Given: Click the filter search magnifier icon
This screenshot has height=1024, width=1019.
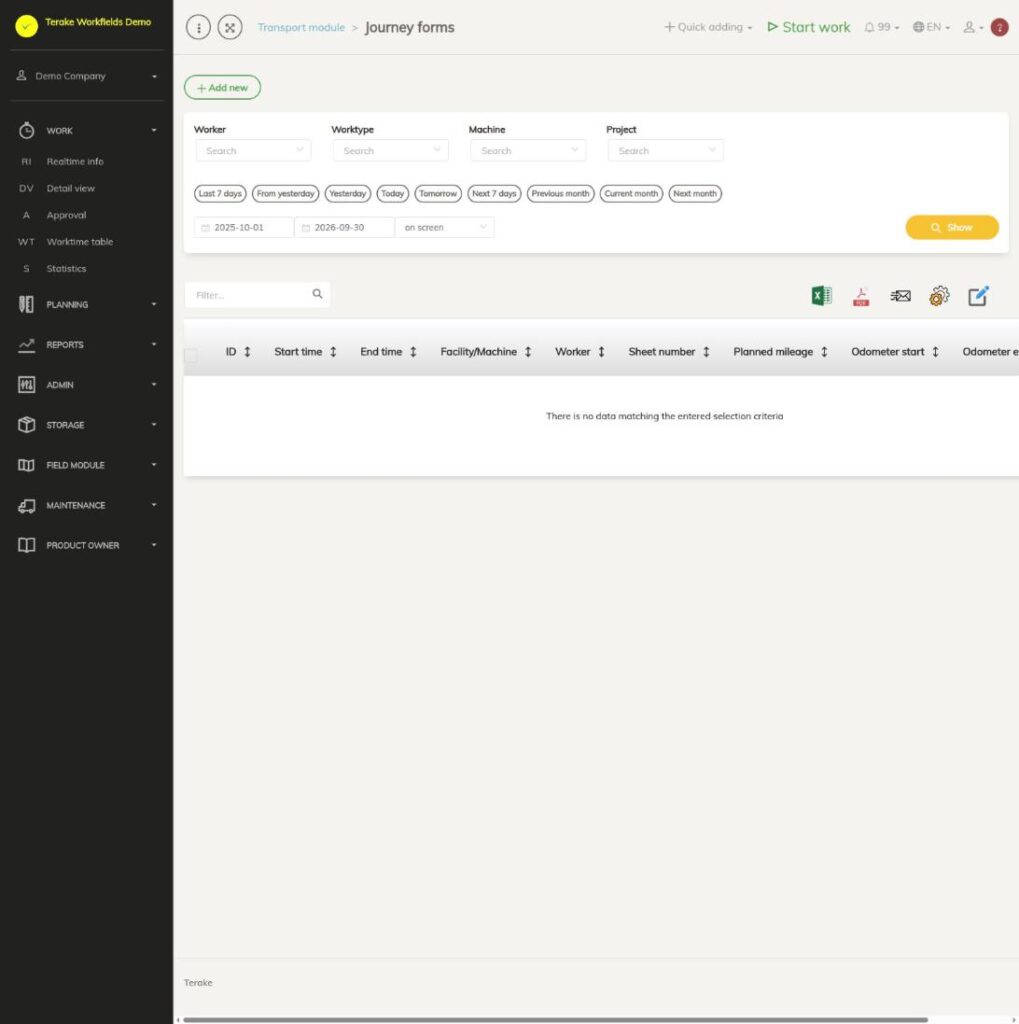Looking at the screenshot, I should point(317,294).
